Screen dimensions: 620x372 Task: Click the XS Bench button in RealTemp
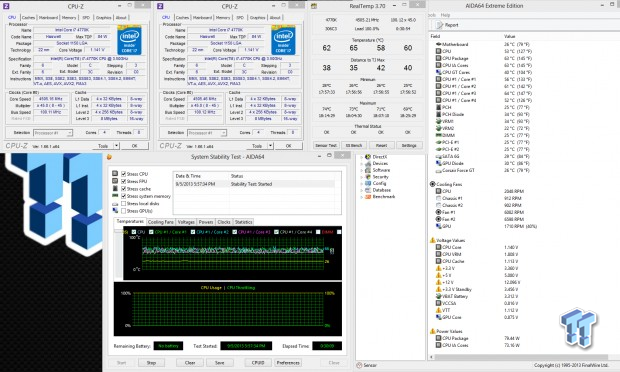[354, 145]
